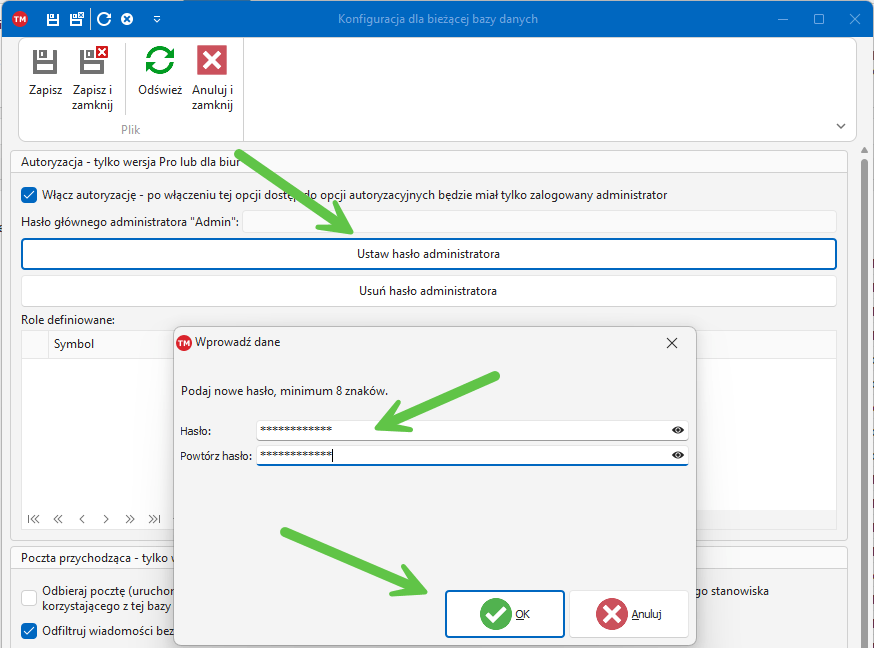Uncheck Odfiltruj wiadomości checkbox

29,631
